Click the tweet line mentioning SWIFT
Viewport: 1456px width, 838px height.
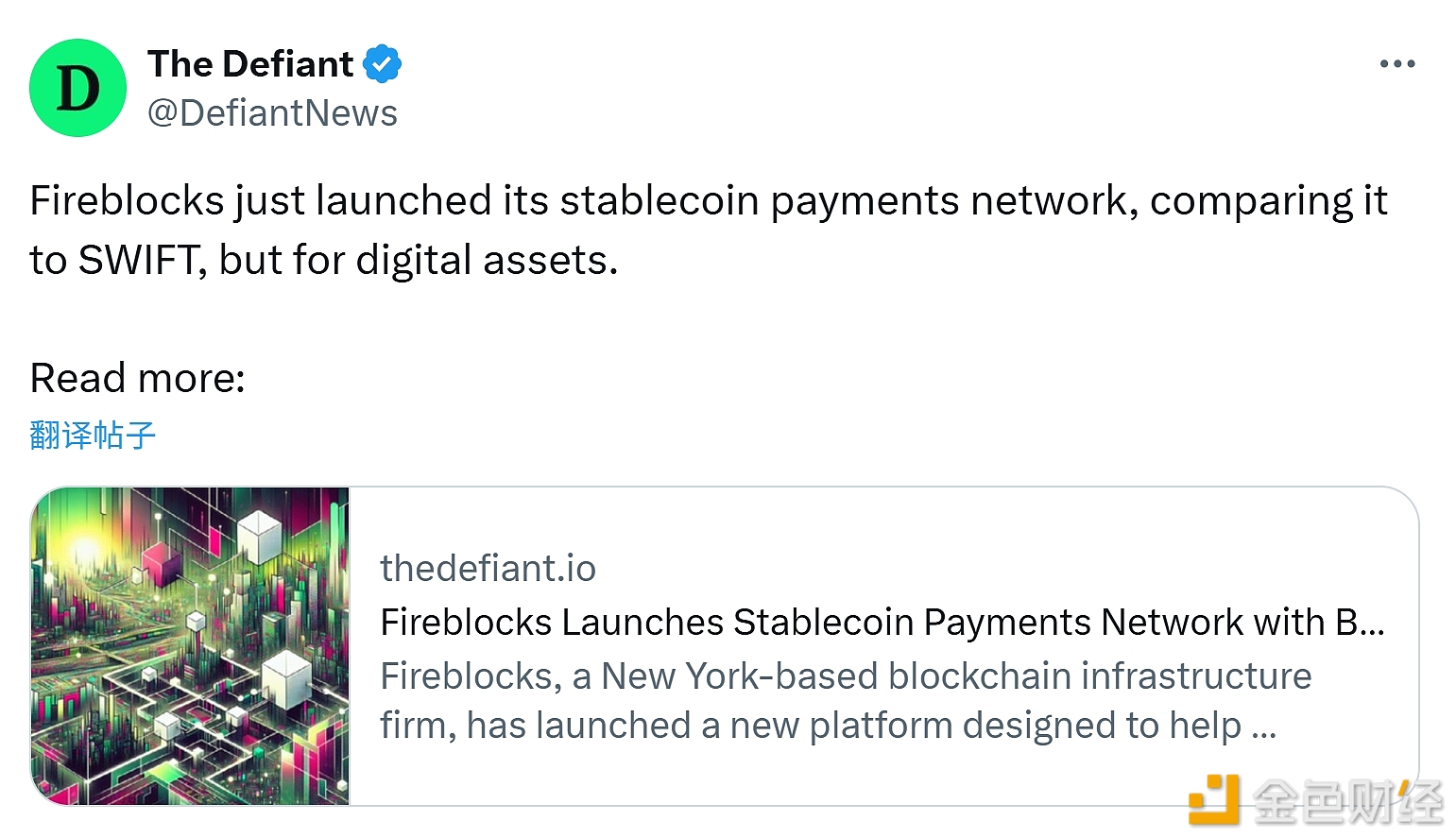[324, 260]
